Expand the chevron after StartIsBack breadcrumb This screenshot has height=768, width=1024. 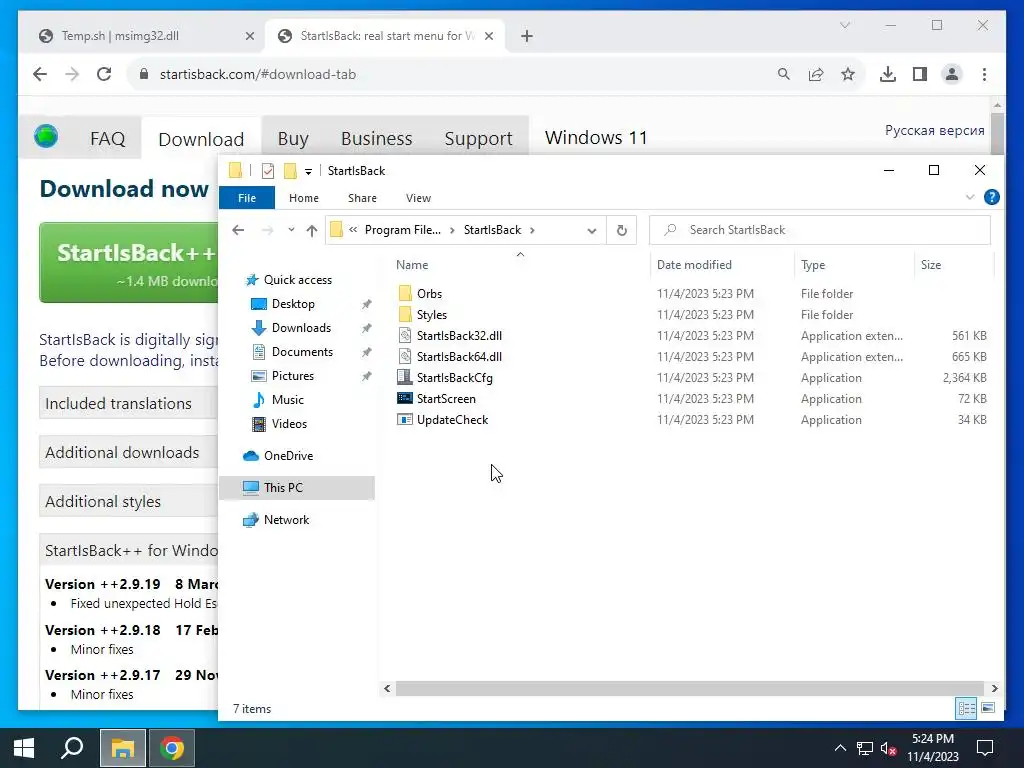coord(532,230)
